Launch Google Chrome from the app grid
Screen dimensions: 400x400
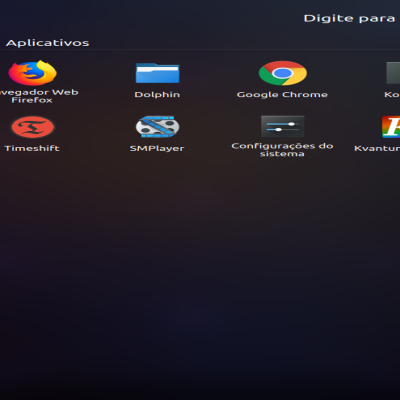[x=283, y=73]
